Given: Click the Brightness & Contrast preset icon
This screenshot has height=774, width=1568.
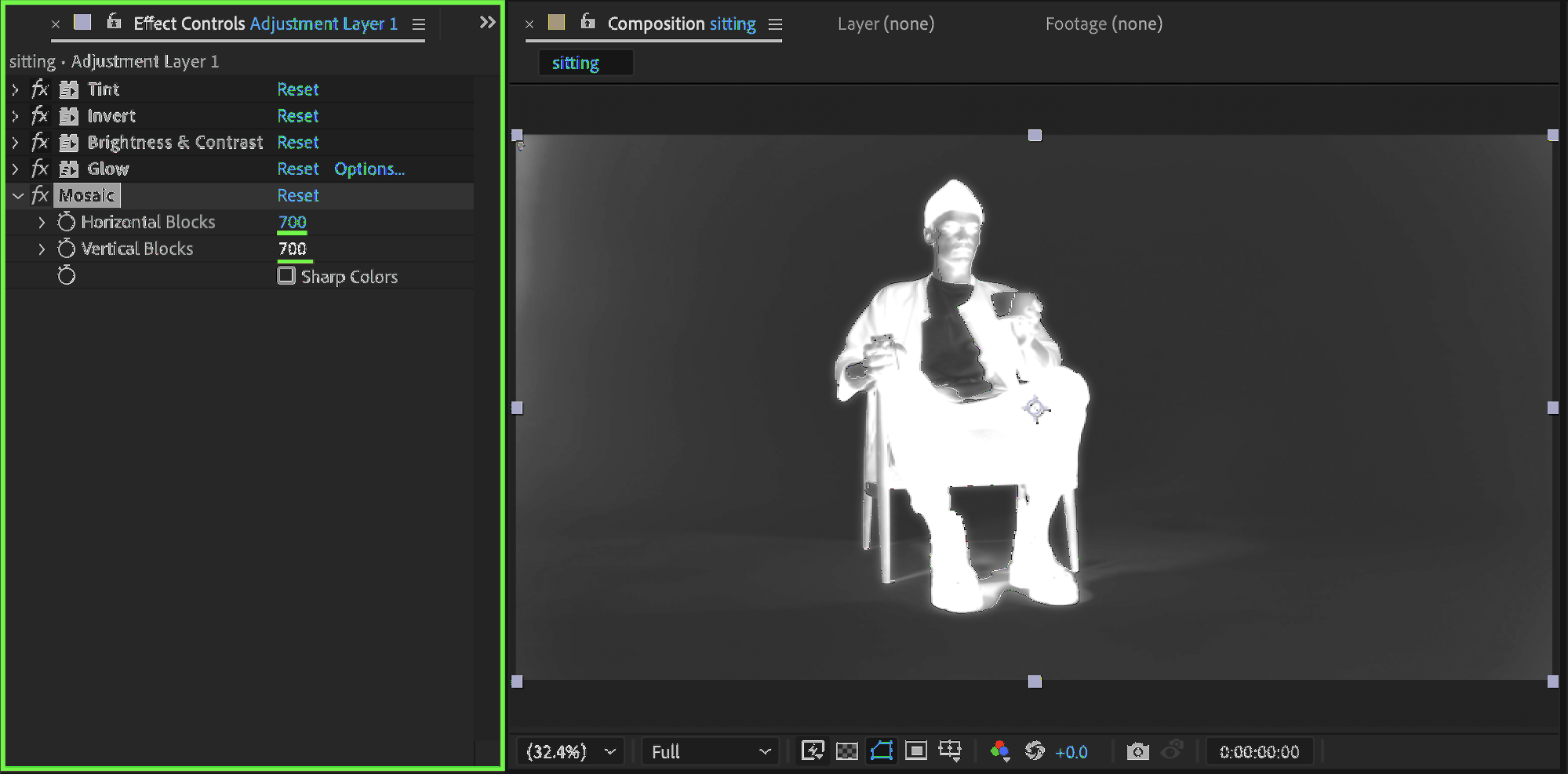Looking at the screenshot, I should point(69,143).
